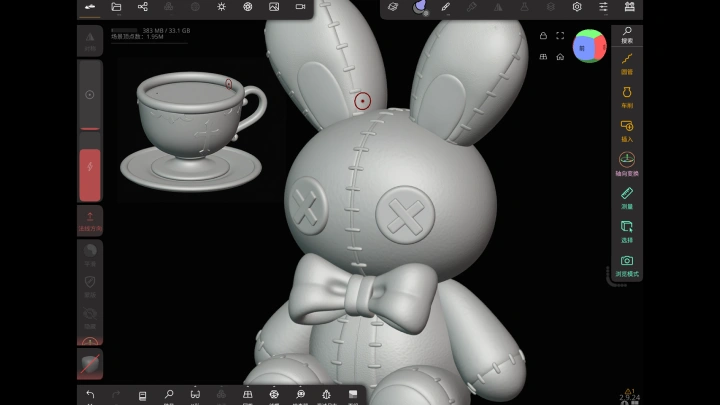
Task: Toggle the wireframe sphere icon in bottom bar
Action: tap(274, 394)
